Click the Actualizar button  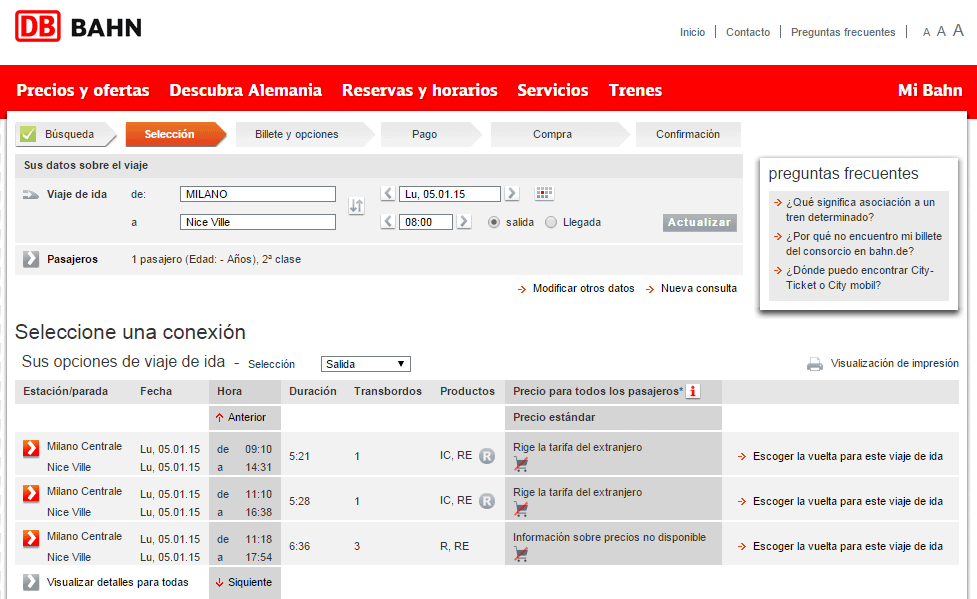699,223
